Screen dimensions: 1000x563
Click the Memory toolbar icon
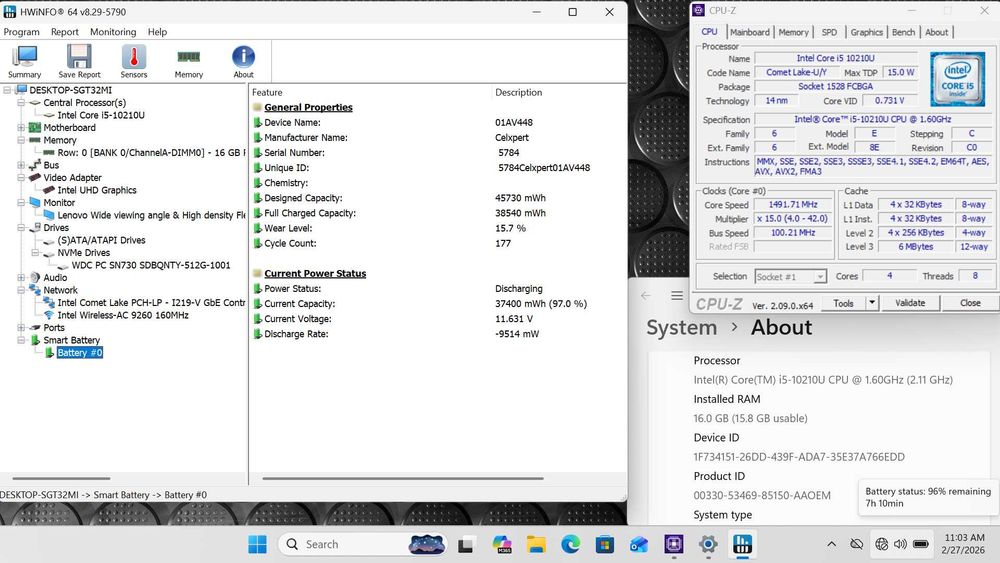(189, 62)
